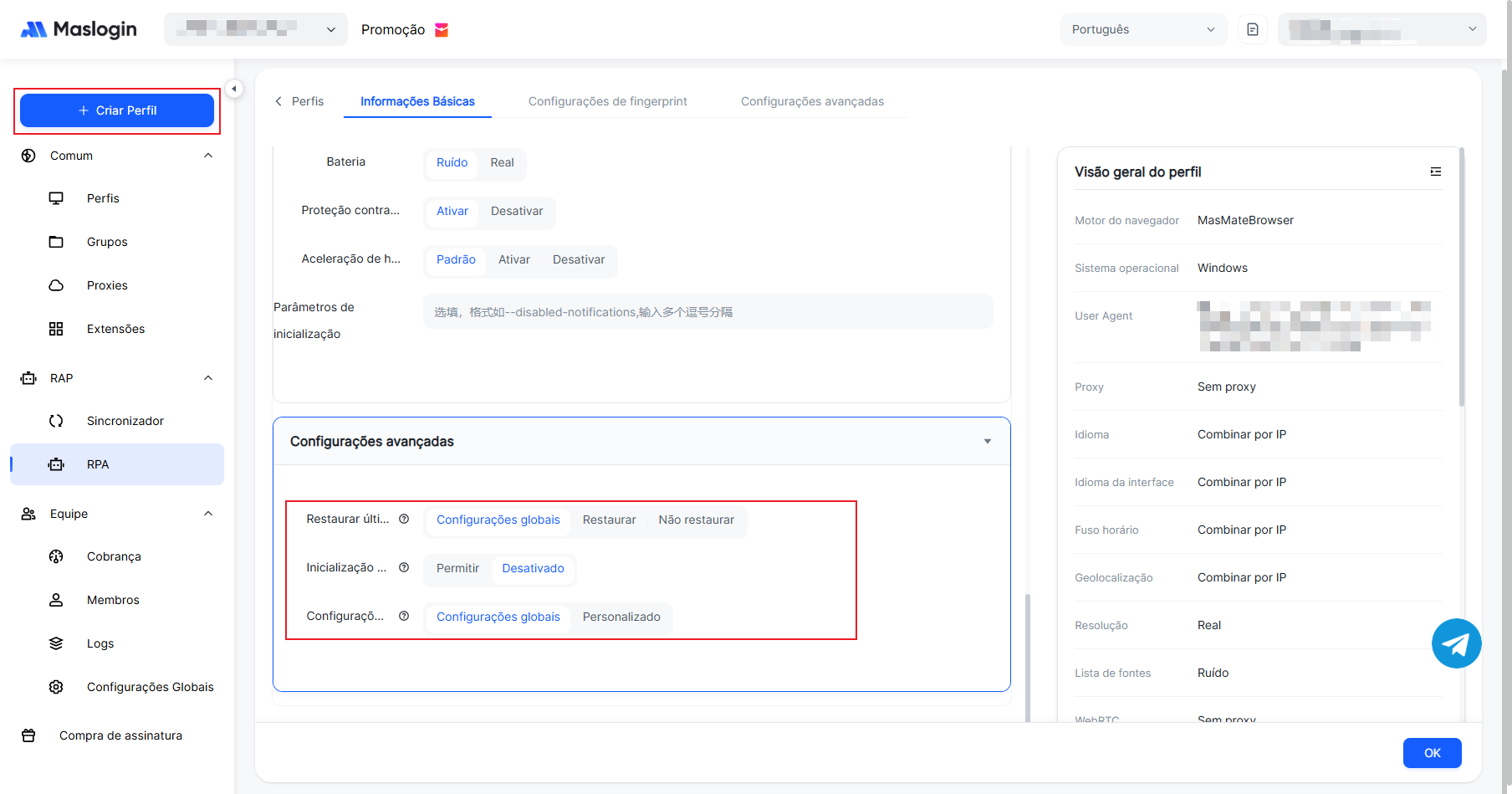Image resolution: width=1512 pixels, height=794 pixels.
Task: Click help icon beside Inicialização
Action: tap(404, 567)
